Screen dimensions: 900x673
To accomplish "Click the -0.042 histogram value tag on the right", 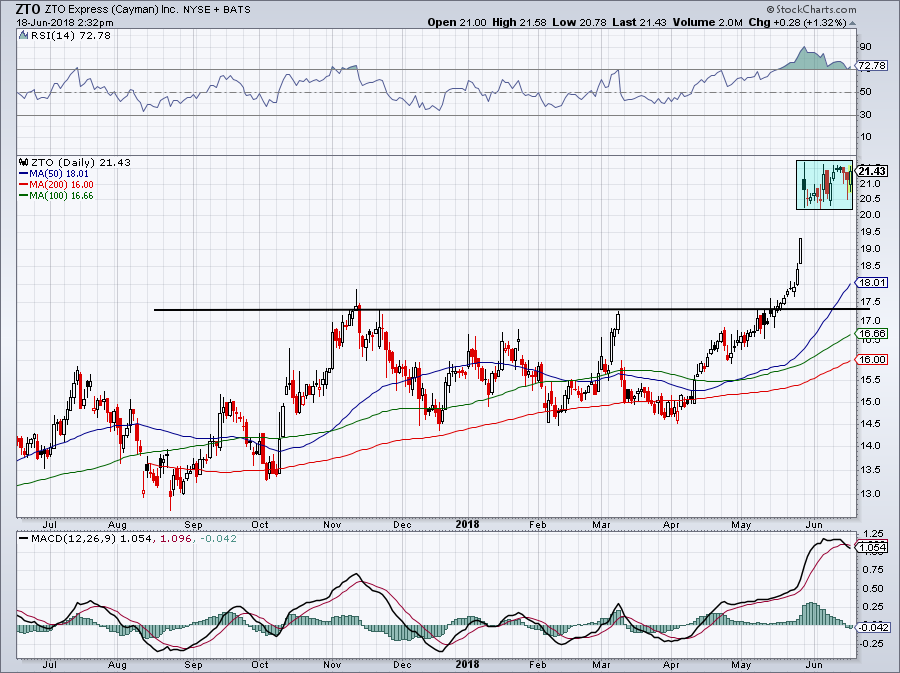I will 872,627.
